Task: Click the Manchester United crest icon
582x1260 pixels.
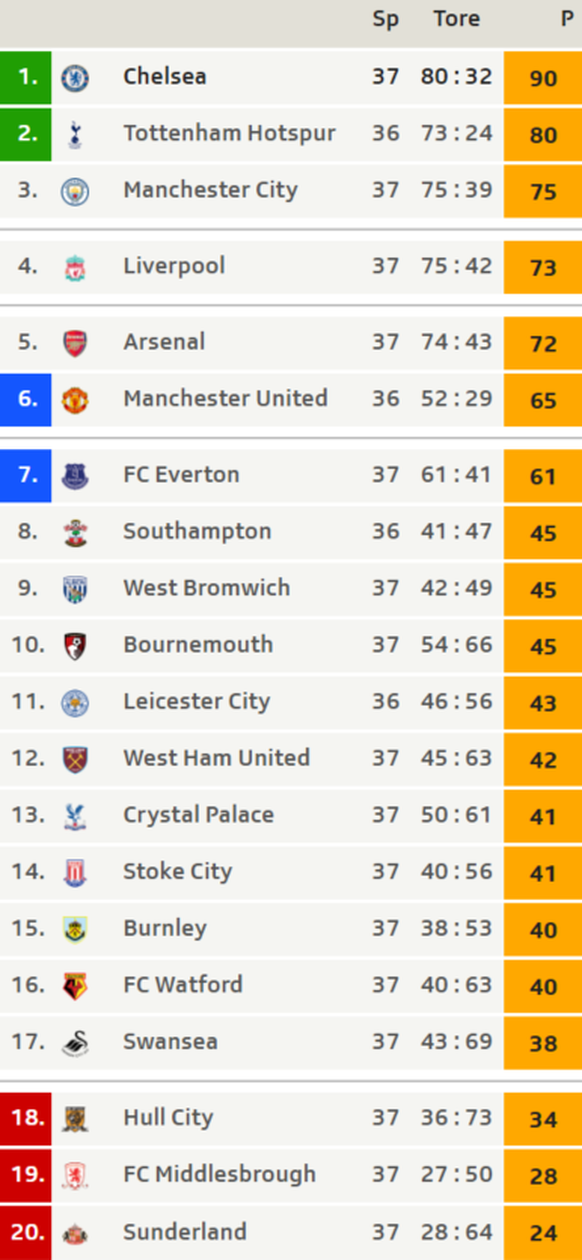Action: (x=75, y=400)
